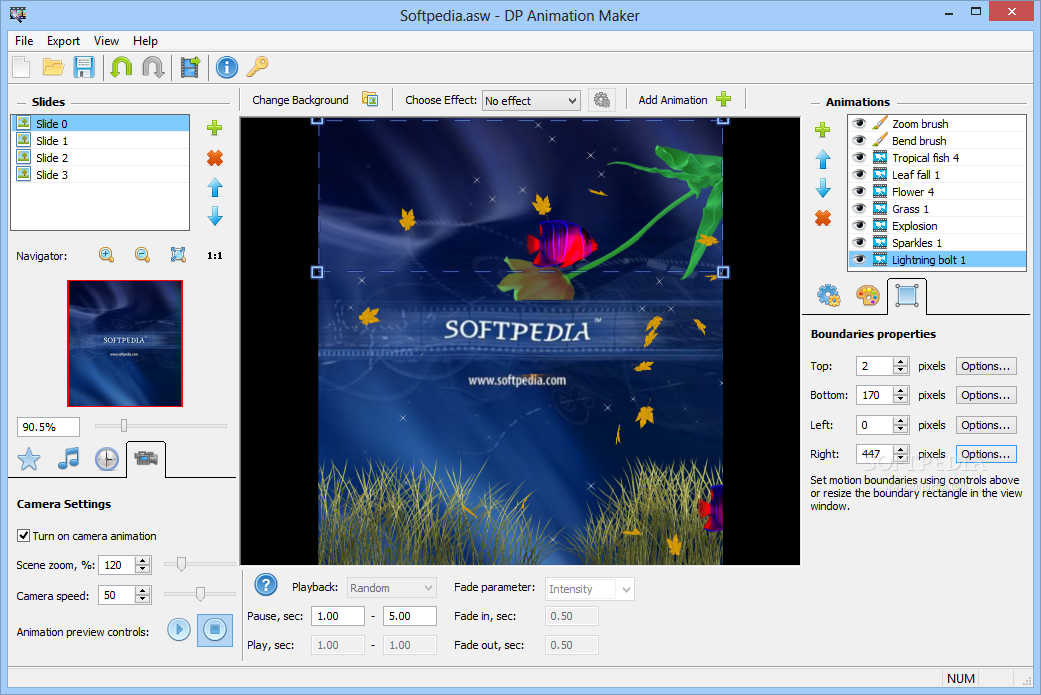Switch to the clock timing tab

click(x=107, y=459)
